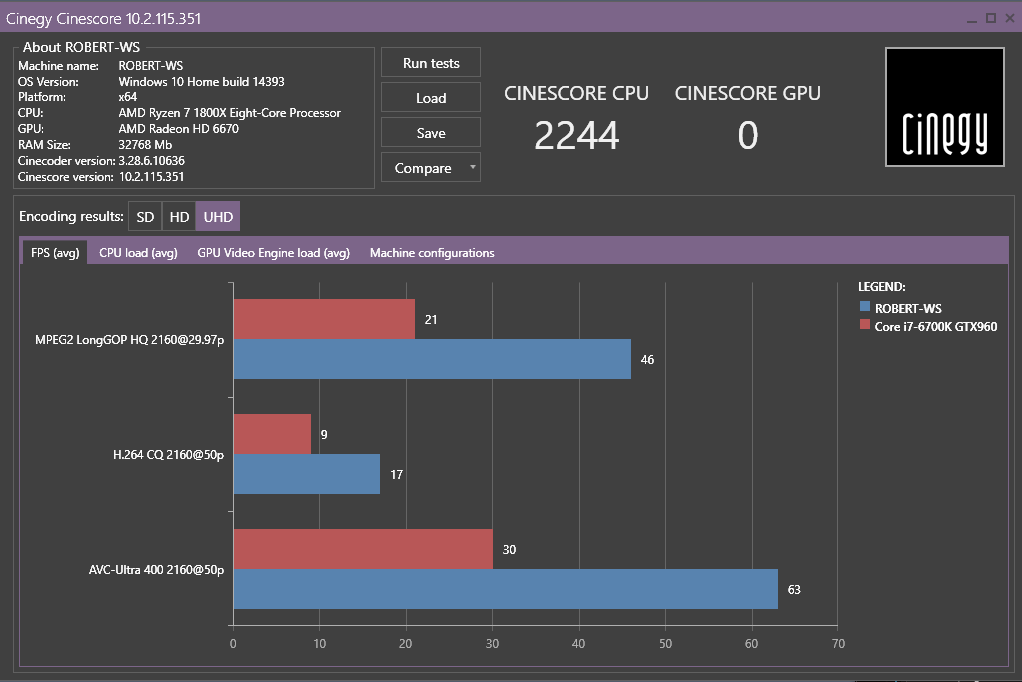Viewport: 1022px width, 682px height.
Task: Click the CINESCORE CPU heading
Action: 576,93
